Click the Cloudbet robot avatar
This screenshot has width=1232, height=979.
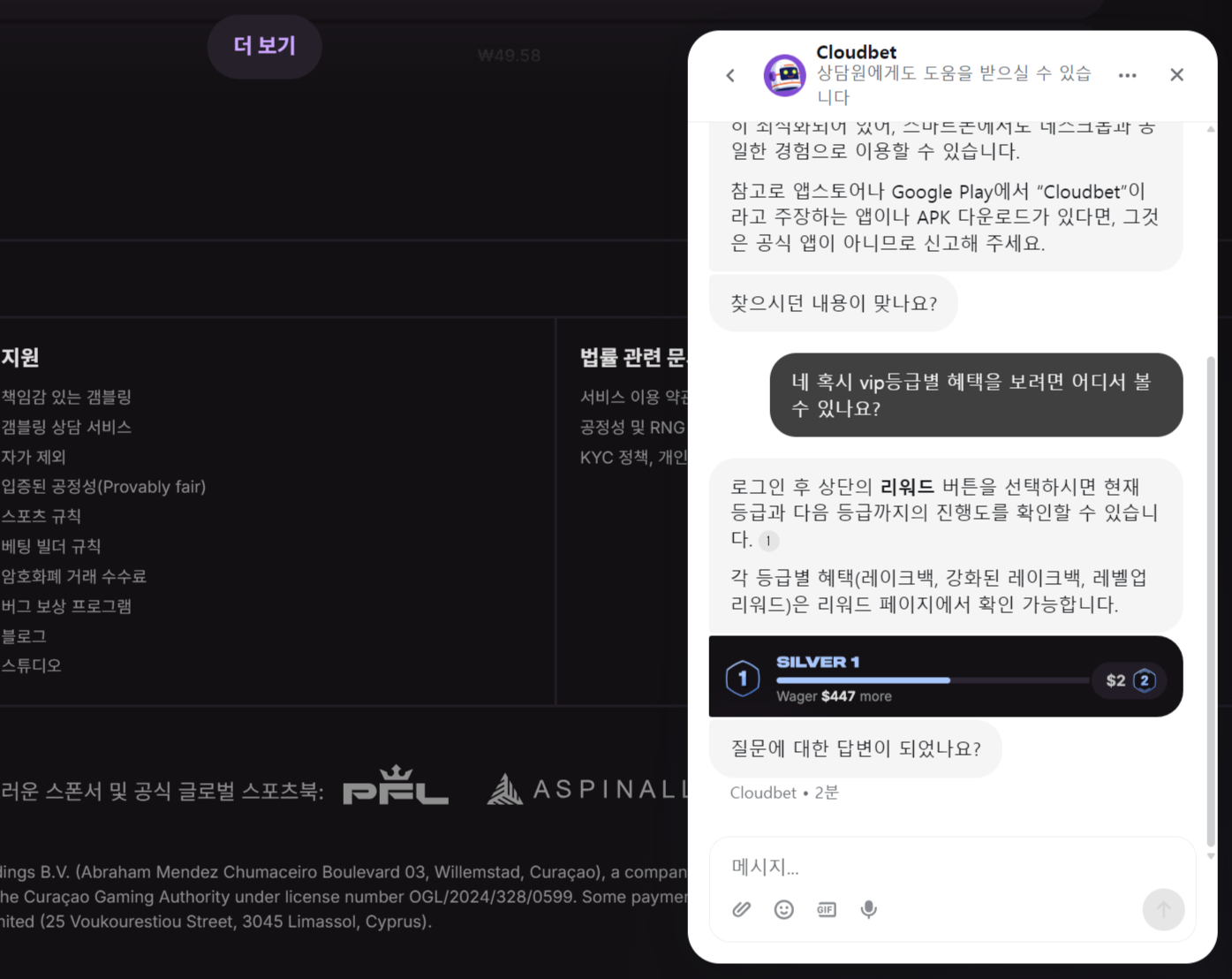(x=784, y=75)
